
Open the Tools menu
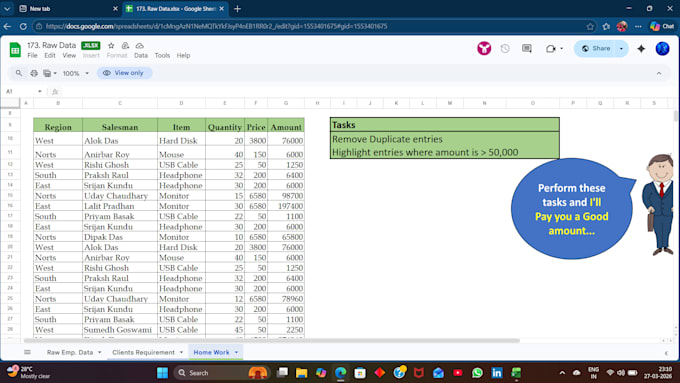162,56
